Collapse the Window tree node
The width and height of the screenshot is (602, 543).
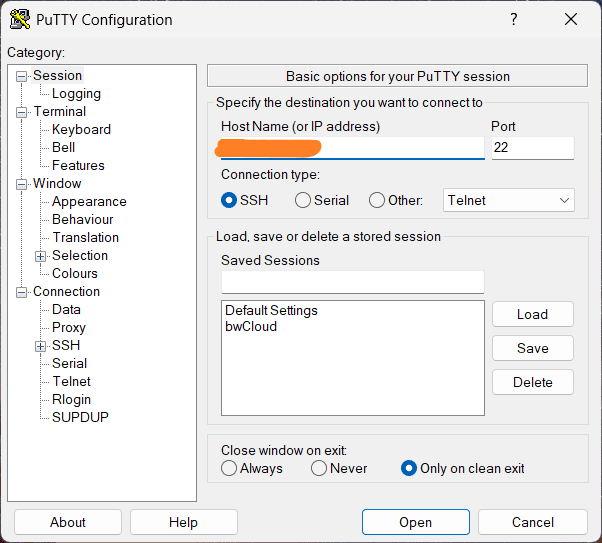(21, 184)
